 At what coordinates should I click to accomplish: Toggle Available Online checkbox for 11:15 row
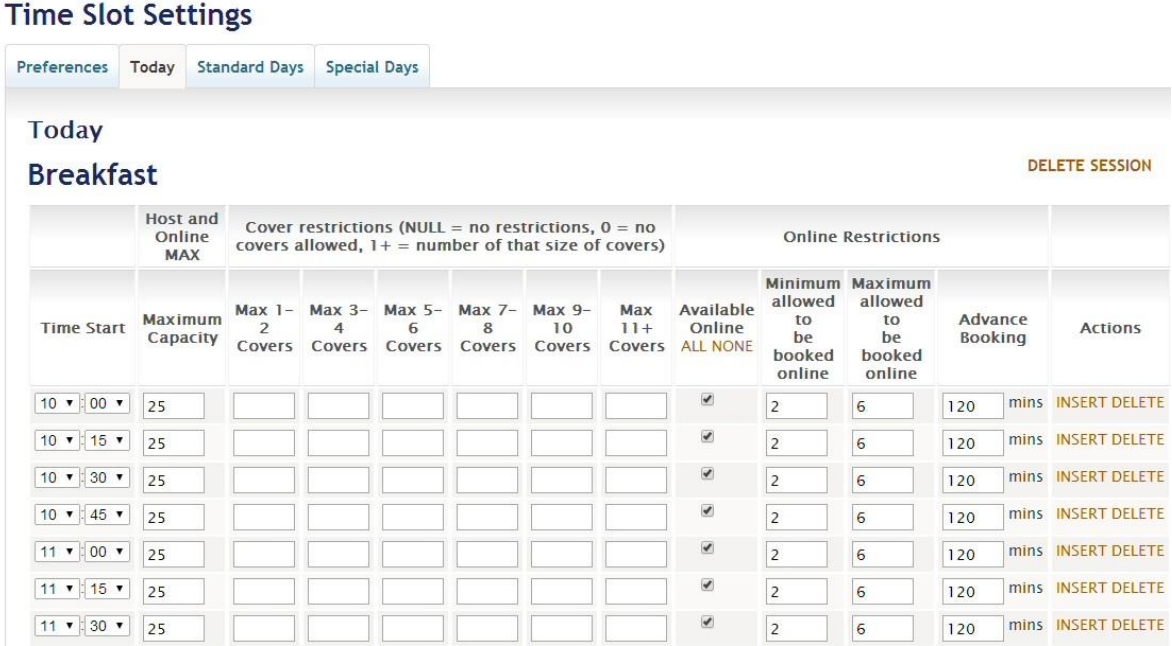click(708, 583)
